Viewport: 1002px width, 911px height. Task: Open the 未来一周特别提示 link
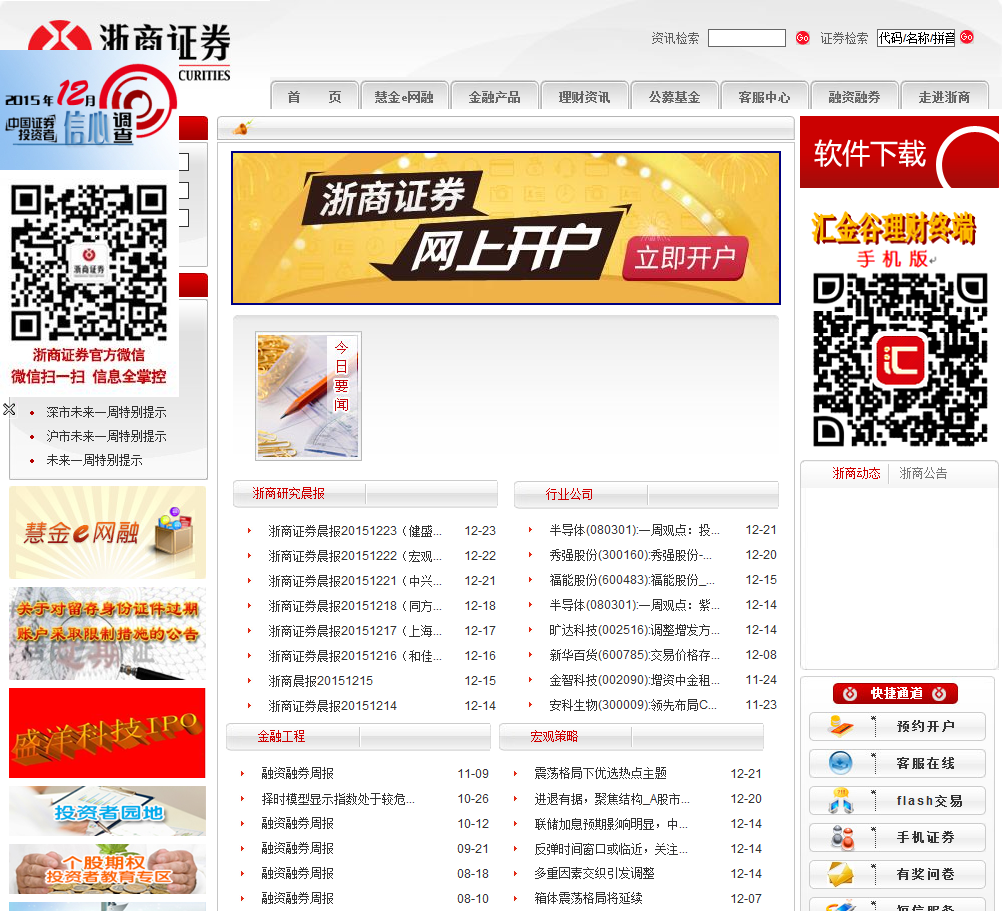coord(95,460)
